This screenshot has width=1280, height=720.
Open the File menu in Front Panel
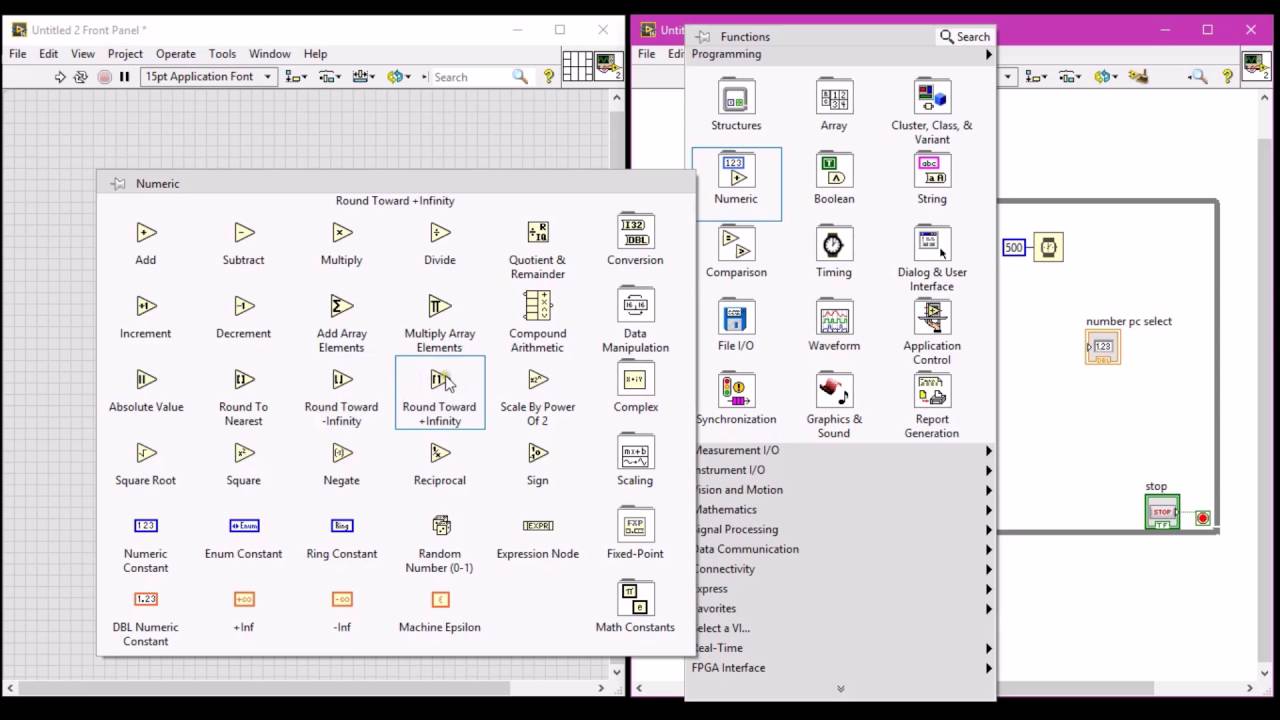point(18,54)
